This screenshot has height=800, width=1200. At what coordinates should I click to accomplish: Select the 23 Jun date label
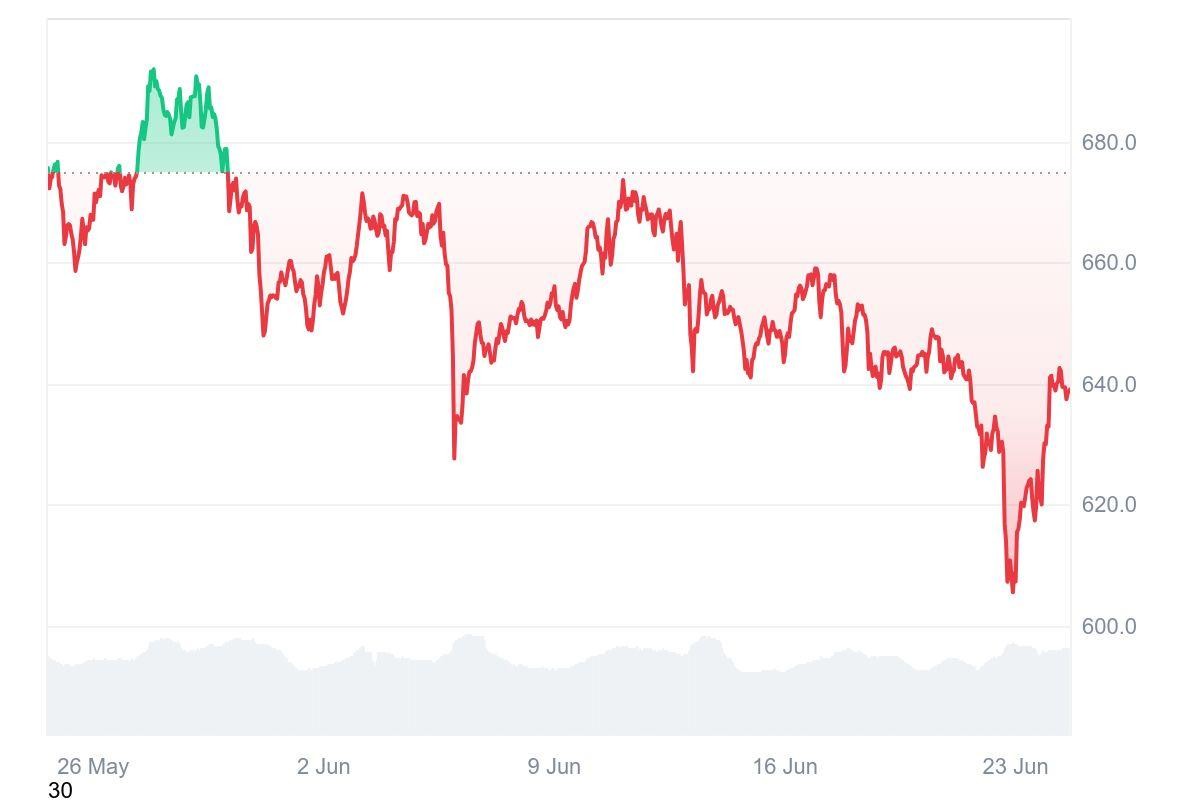[x=1015, y=767]
